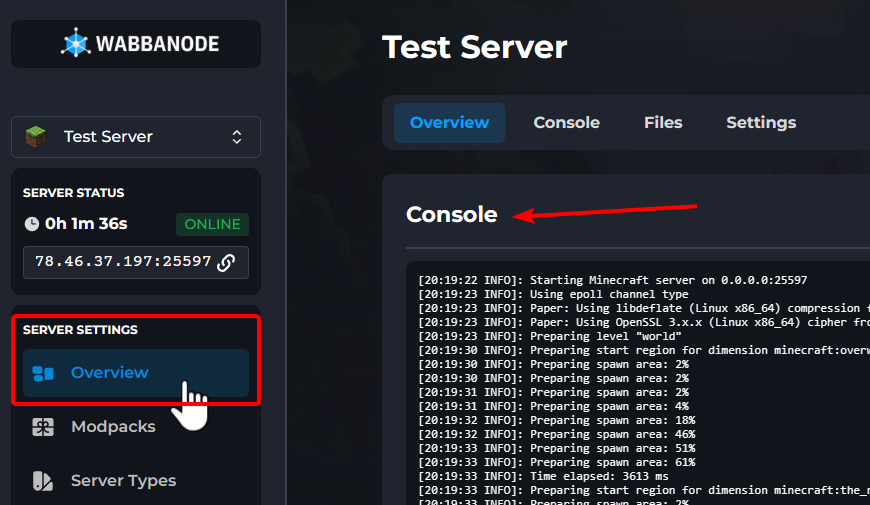Click the Server Types icon
This screenshot has width=870, height=505.
point(43,481)
